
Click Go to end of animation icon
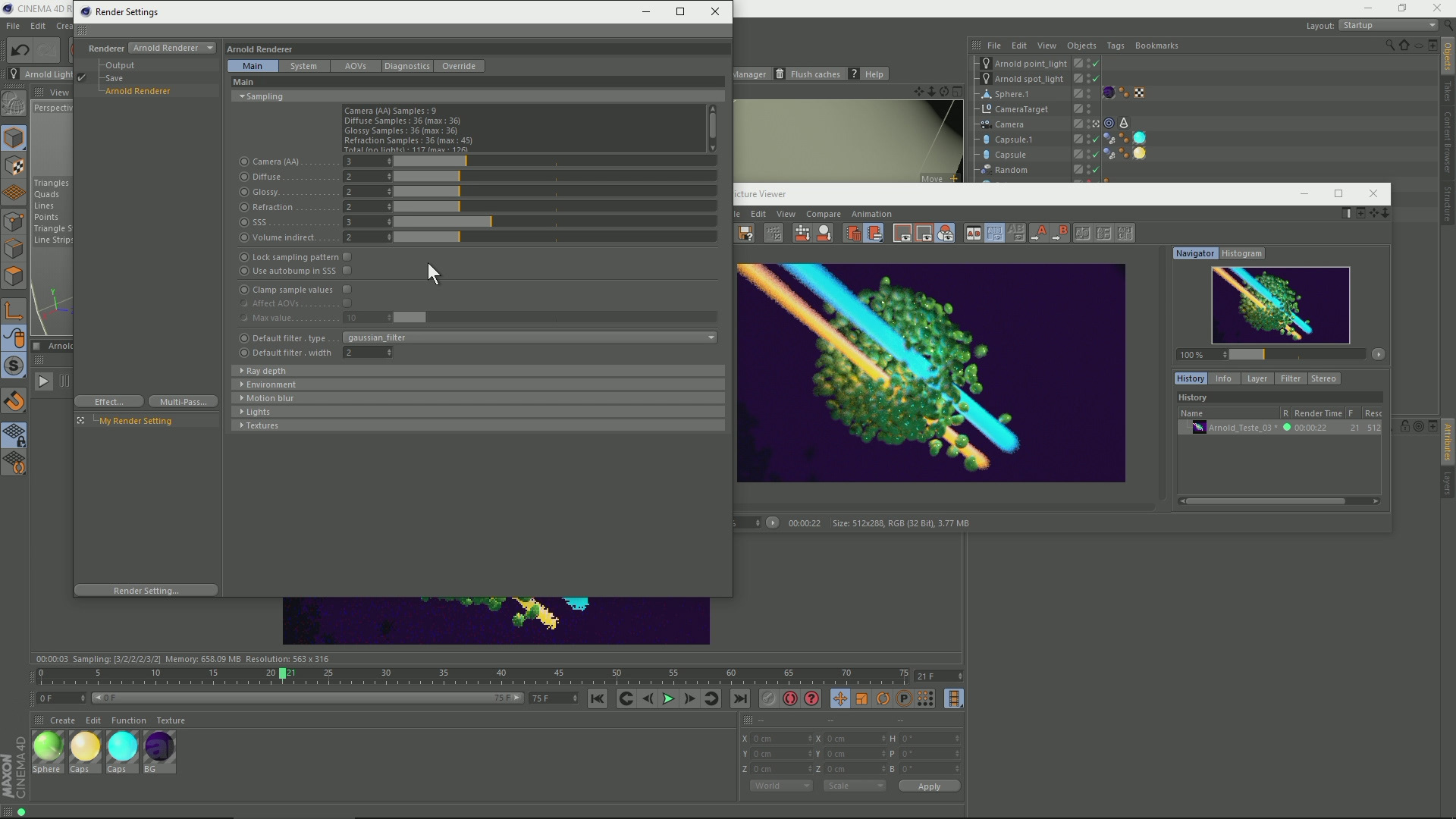tap(740, 698)
